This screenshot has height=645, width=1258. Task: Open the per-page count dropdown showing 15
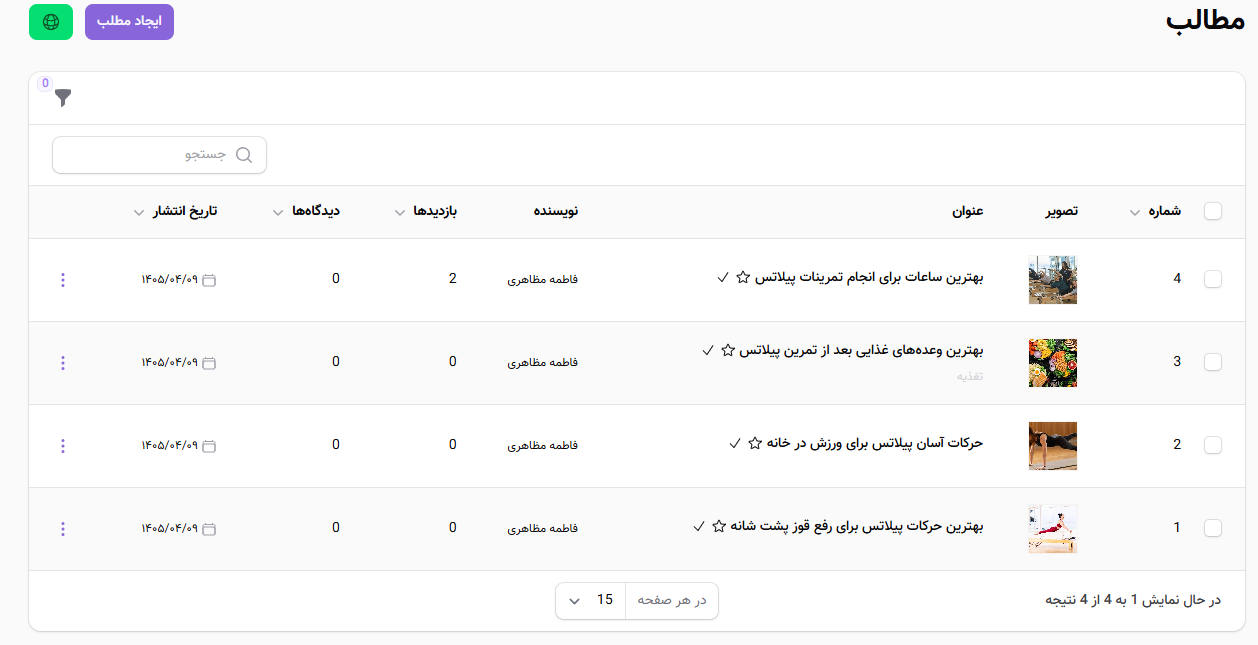(x=590, y=600)
